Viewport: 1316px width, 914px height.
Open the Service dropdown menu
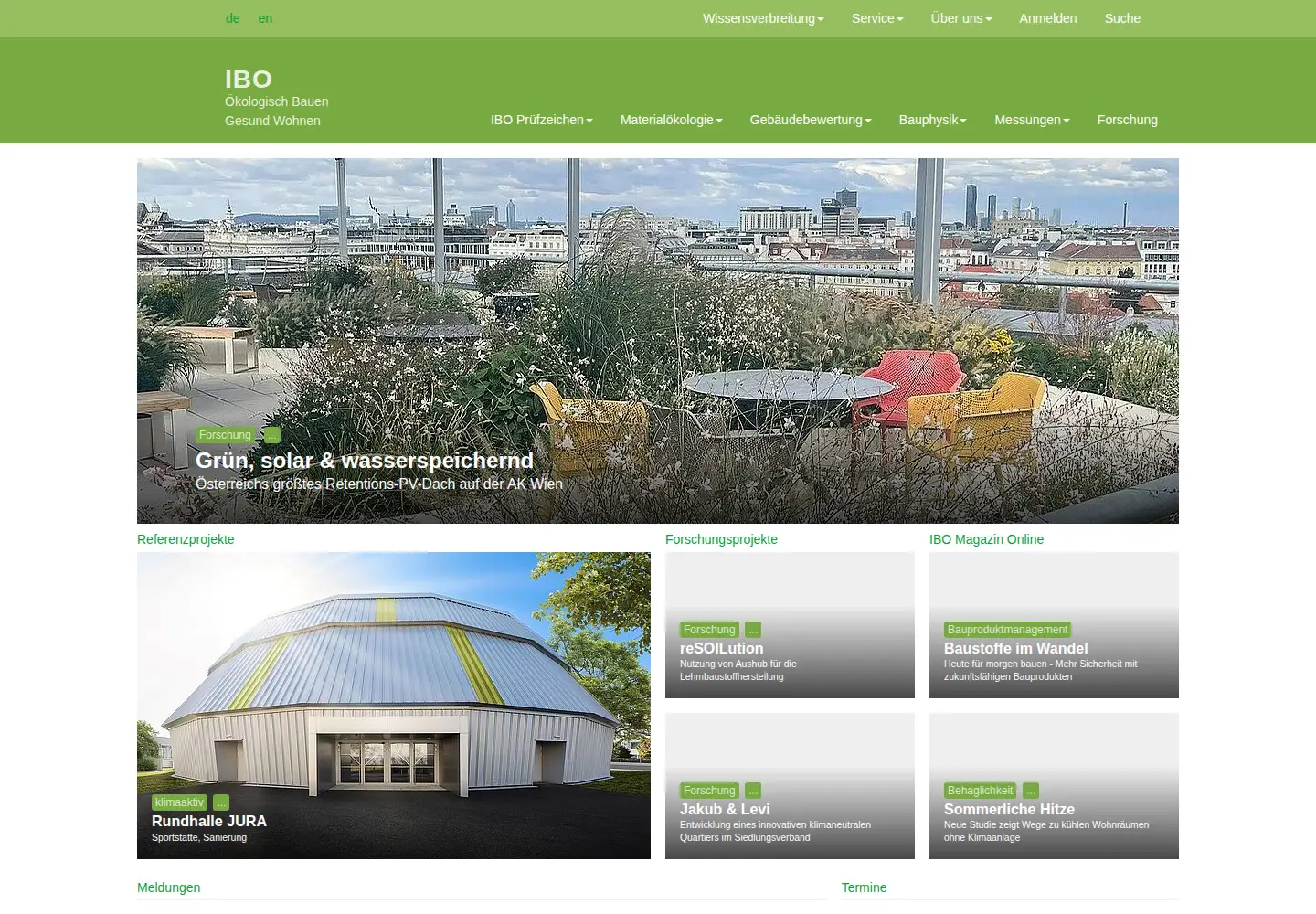[x=877, y=18]
